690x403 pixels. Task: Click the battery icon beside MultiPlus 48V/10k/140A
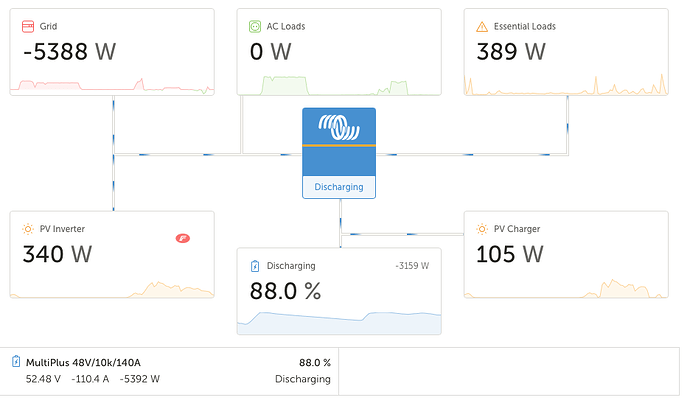point(16,362)
